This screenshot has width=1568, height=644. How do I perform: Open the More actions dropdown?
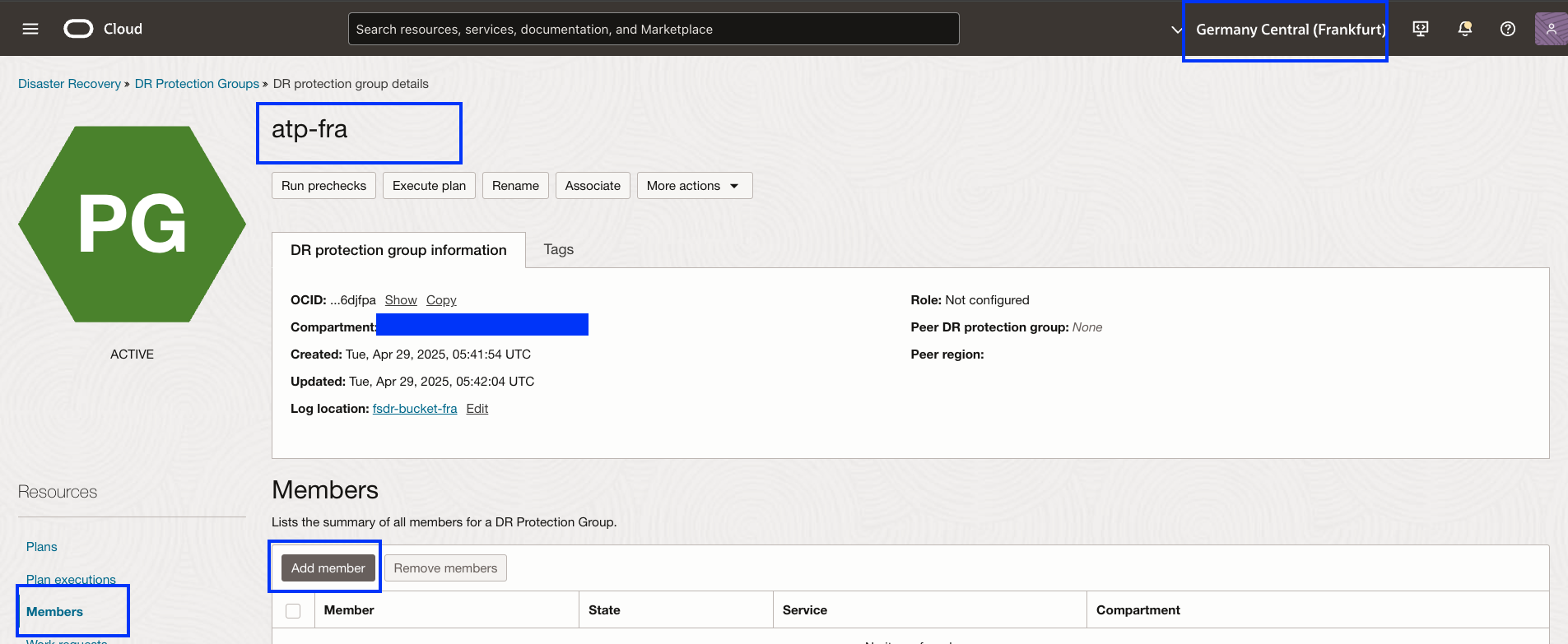coord(694,186)
